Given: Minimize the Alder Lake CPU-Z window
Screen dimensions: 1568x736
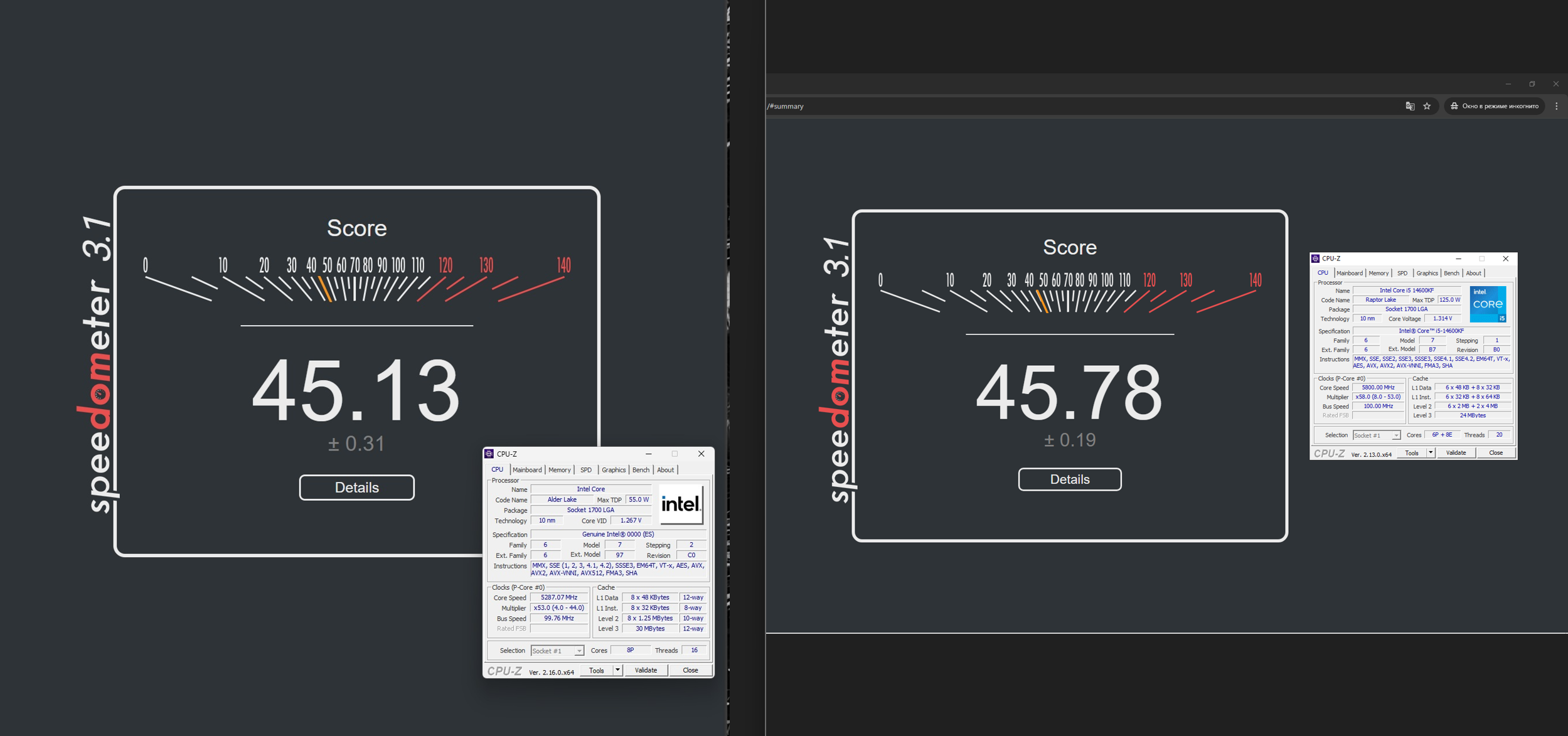Looking at the screenshot, I should [648, 454].
